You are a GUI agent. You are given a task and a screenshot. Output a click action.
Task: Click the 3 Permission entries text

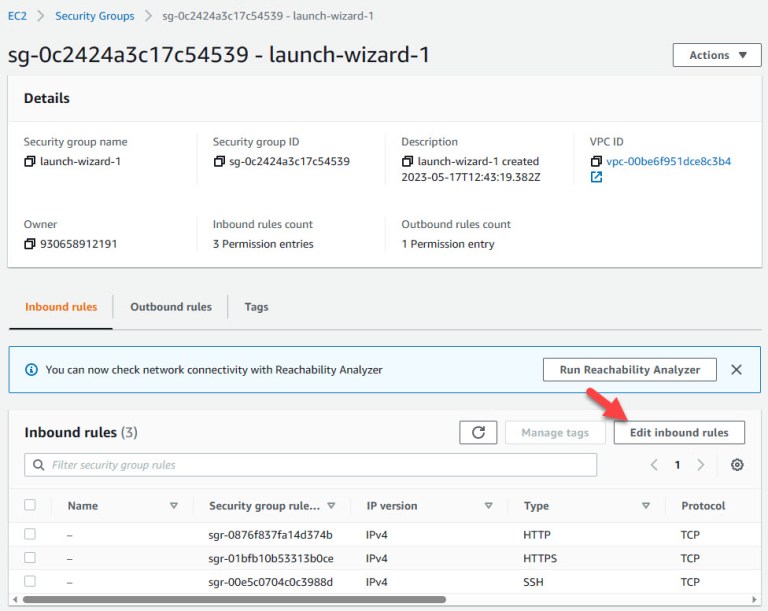click(263, 244)
